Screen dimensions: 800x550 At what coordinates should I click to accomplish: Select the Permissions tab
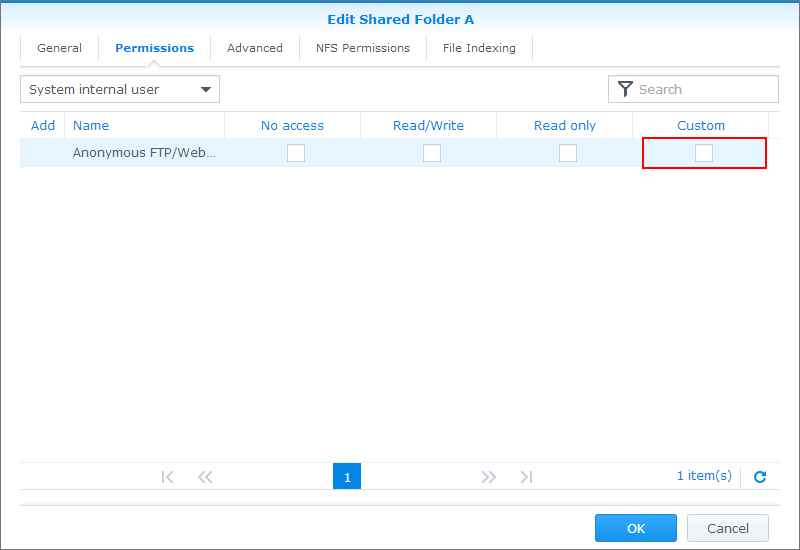[155, 48]
